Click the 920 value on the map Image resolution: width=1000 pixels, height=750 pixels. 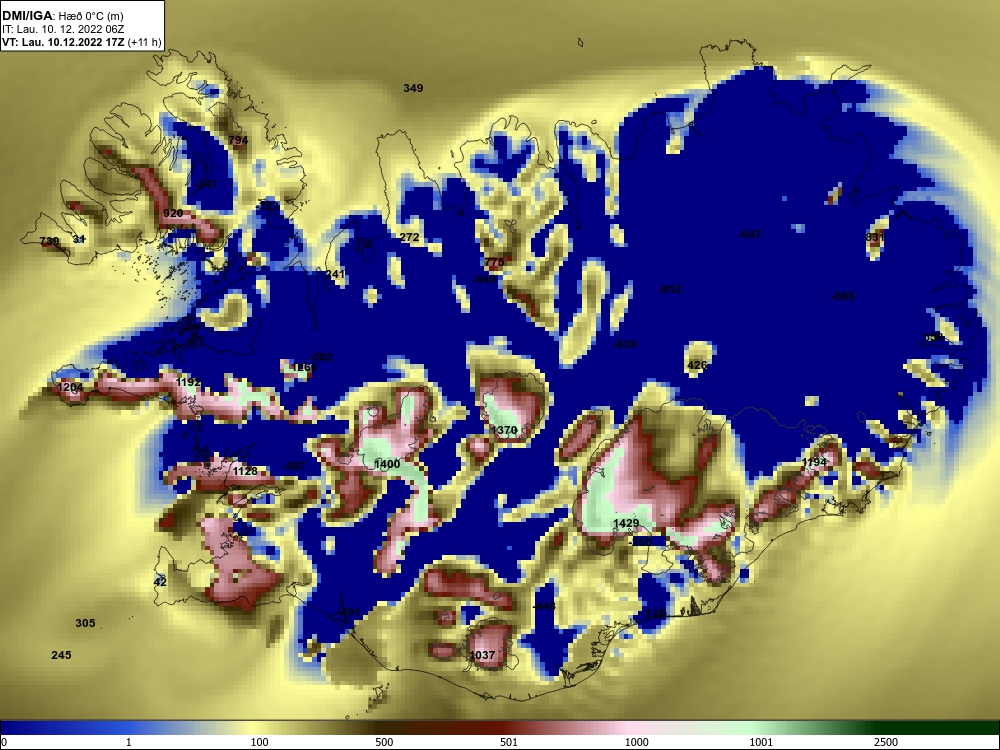click(x=173, y=213)
